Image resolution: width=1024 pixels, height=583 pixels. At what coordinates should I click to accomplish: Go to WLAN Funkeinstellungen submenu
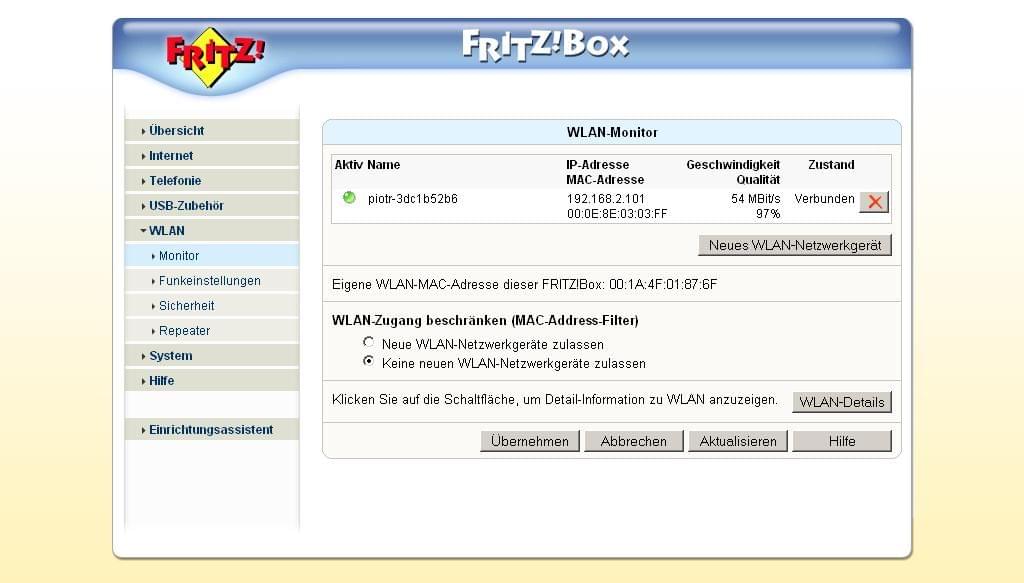(209, 281)
